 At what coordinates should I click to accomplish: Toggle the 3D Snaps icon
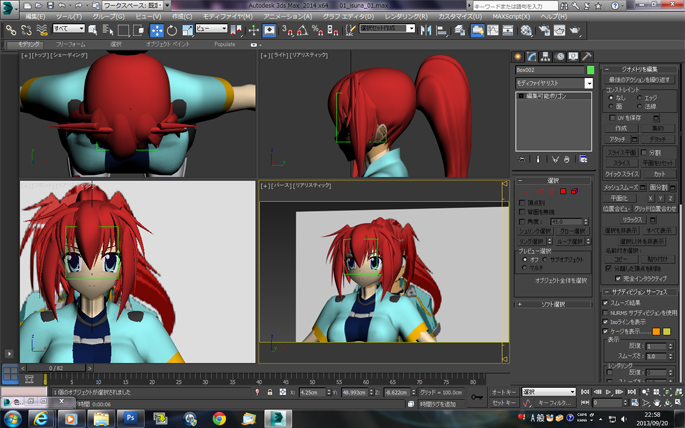(287, 30)
